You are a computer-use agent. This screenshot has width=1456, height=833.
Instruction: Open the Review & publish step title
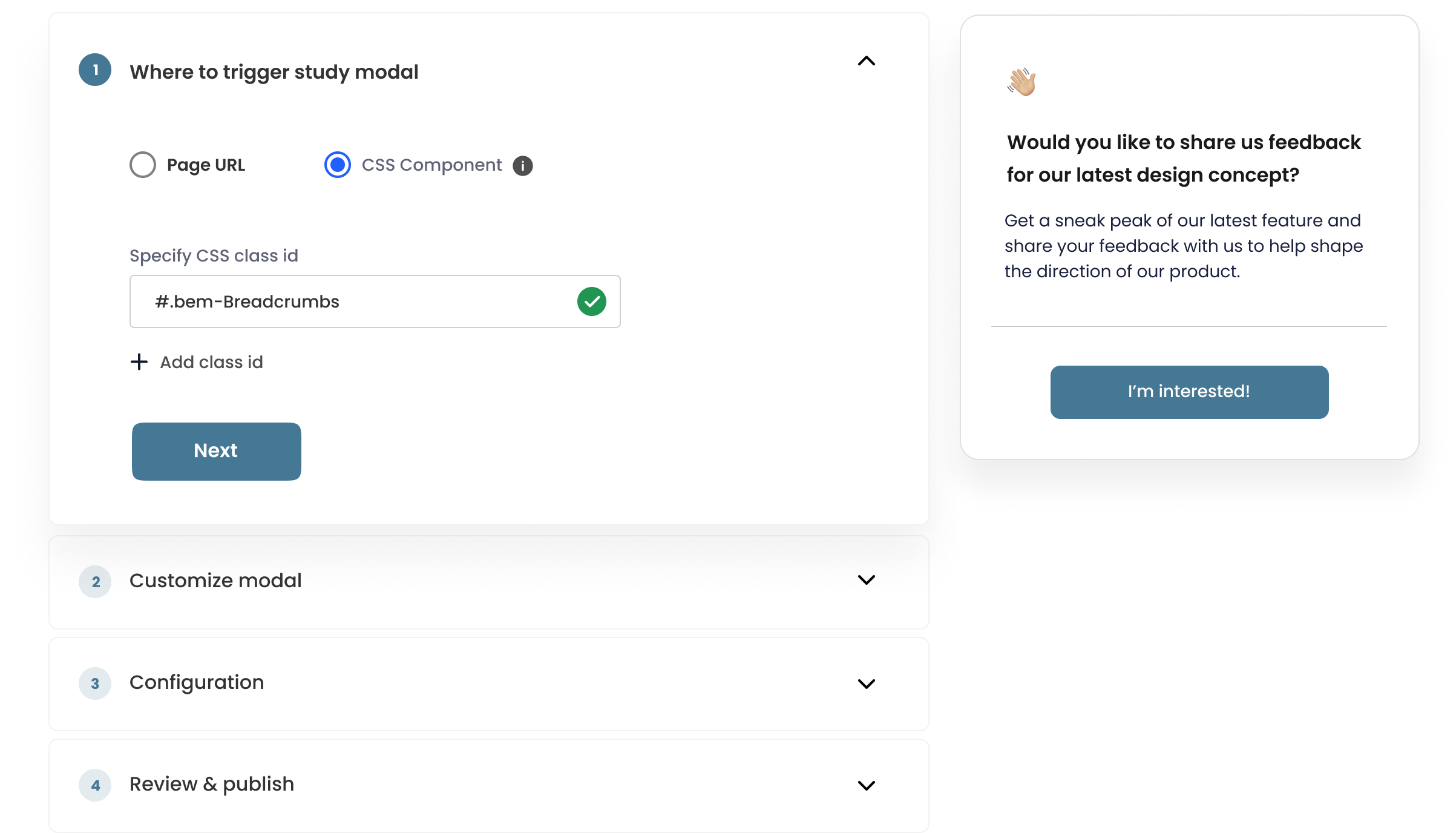[x=212, y=784]
